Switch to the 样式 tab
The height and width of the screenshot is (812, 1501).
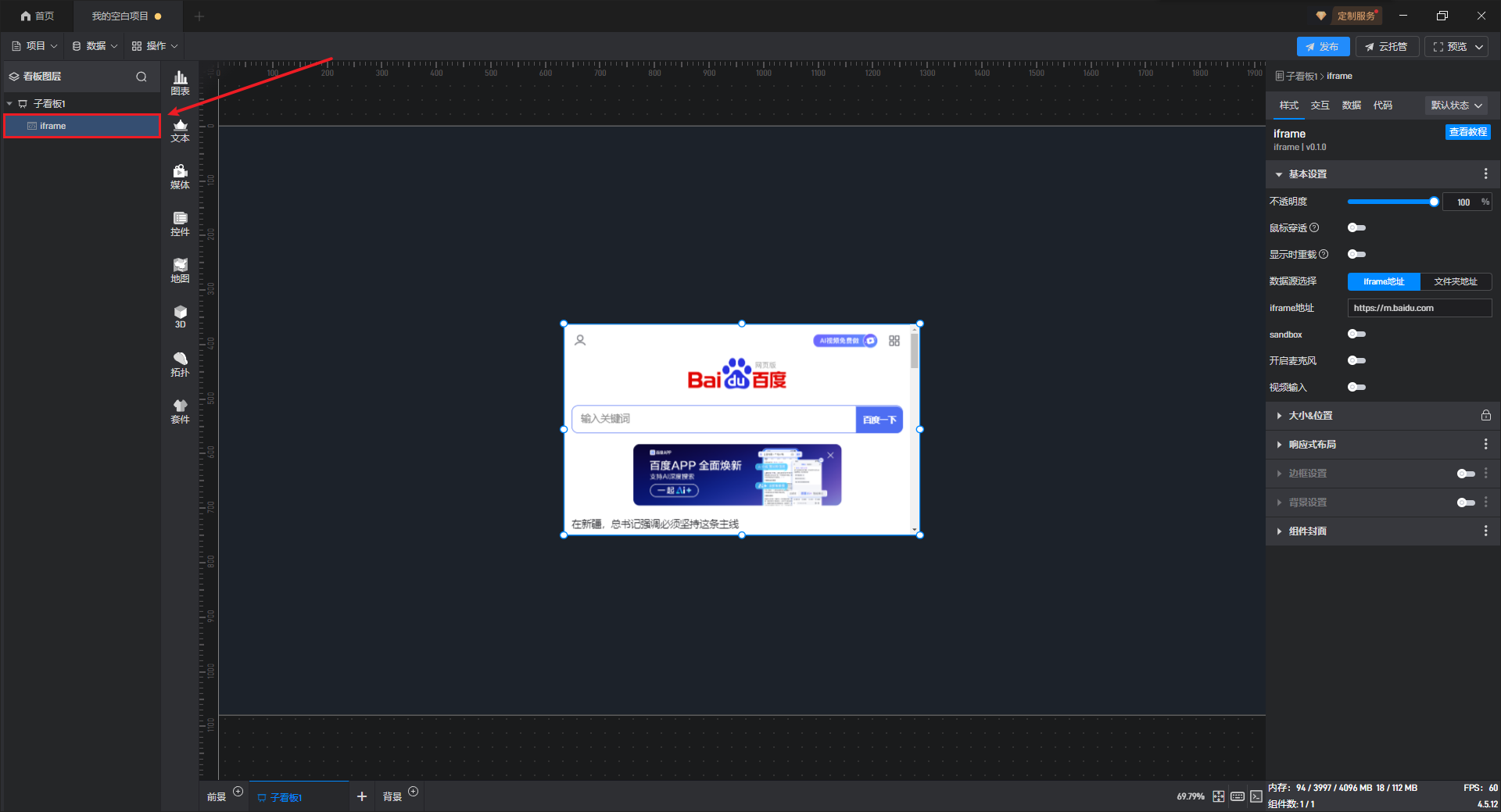1288,106
